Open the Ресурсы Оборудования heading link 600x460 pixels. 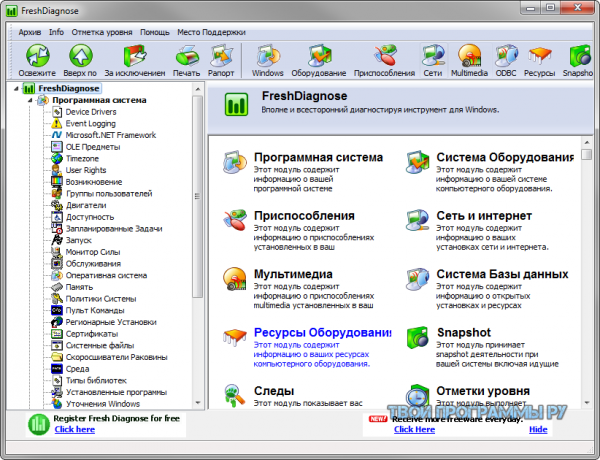[323, 332]
